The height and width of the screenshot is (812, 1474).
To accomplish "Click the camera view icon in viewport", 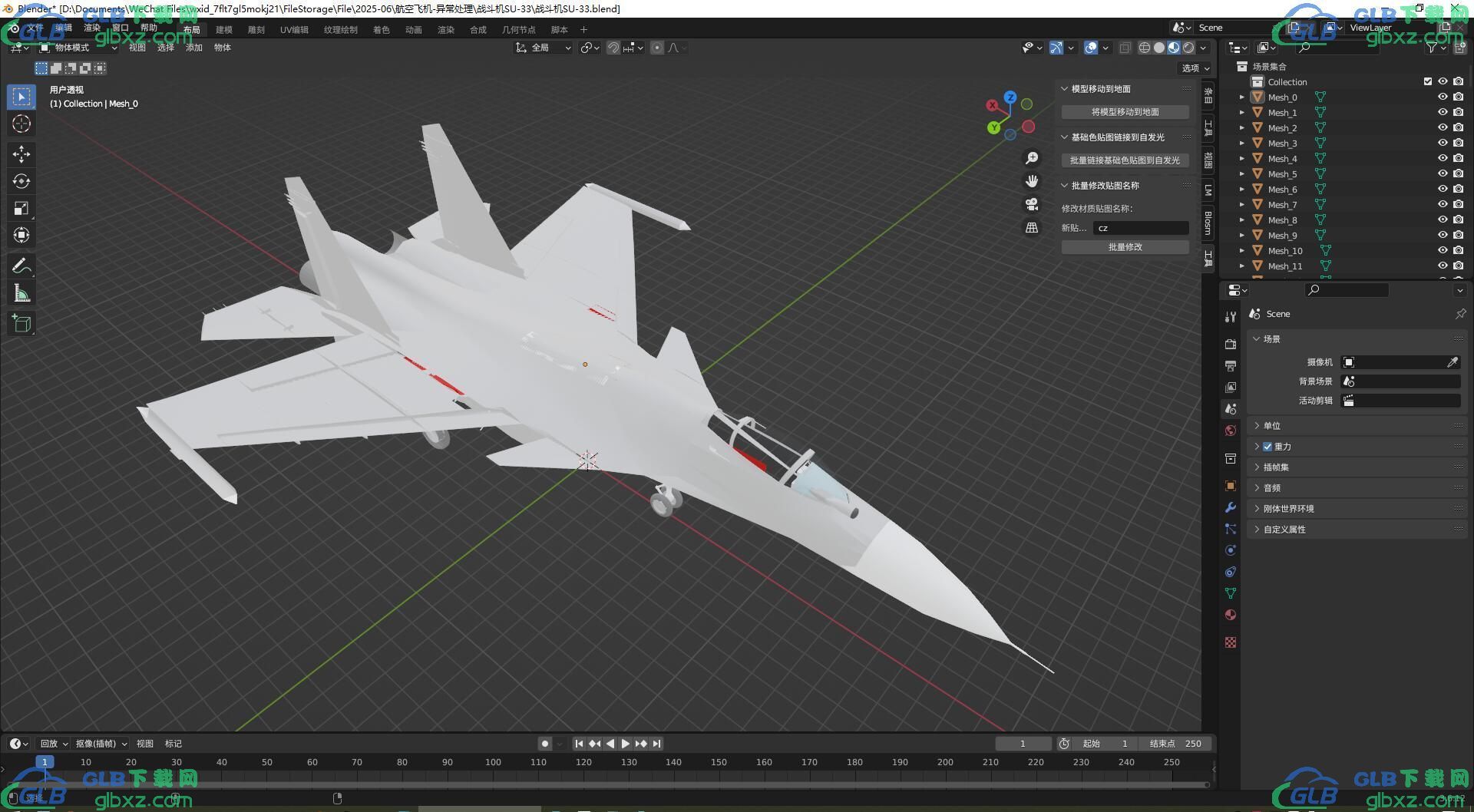I will pos(1032,204).
